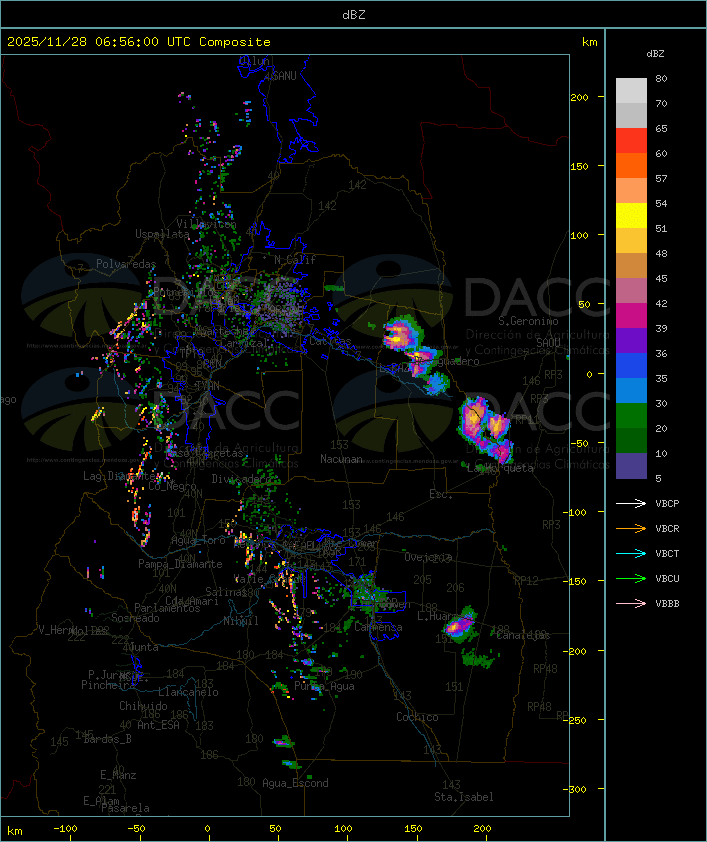Click the VBCU legend label

(667, 578)
